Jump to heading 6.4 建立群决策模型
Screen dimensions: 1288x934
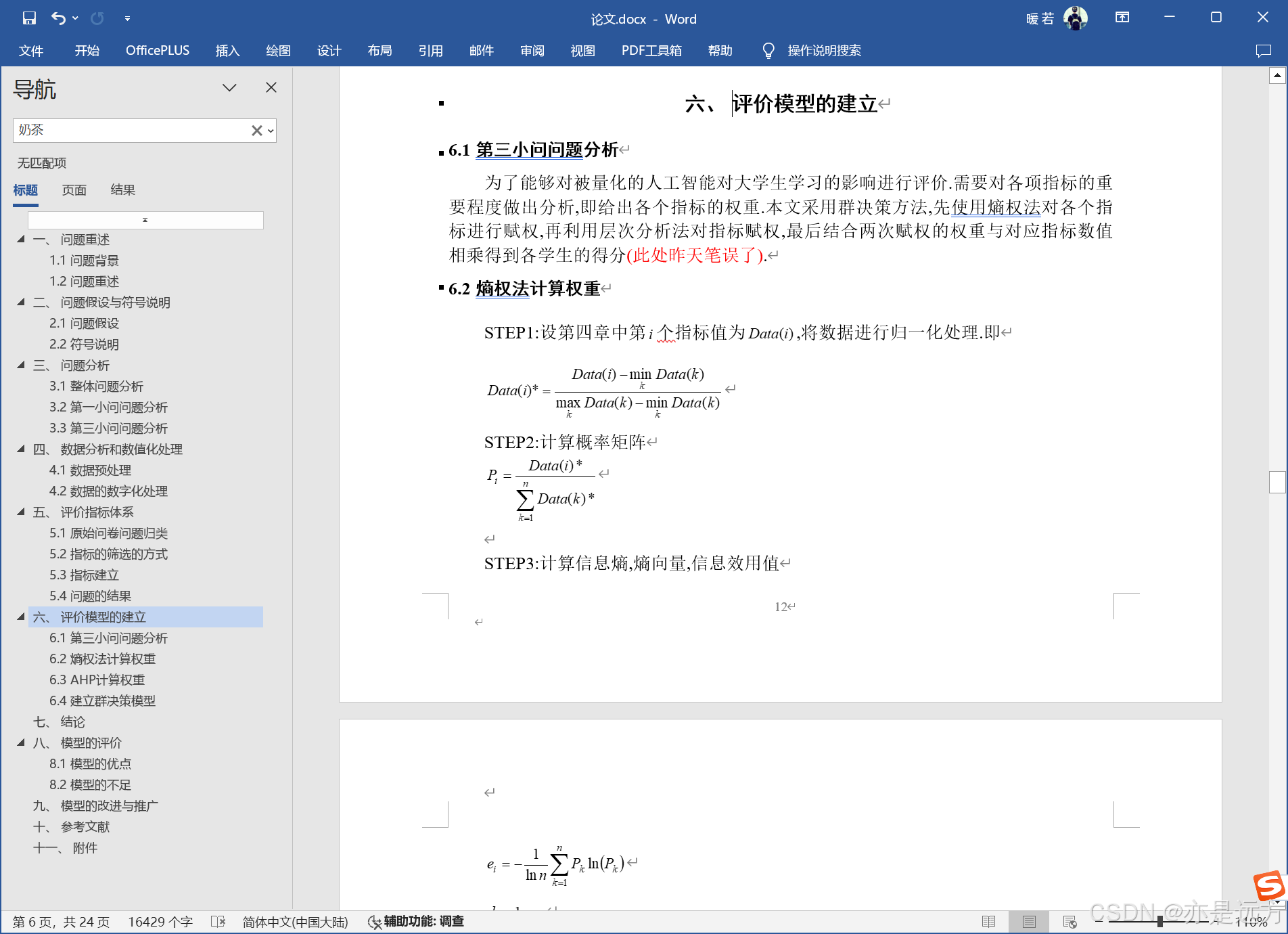[x=102, y=701]
